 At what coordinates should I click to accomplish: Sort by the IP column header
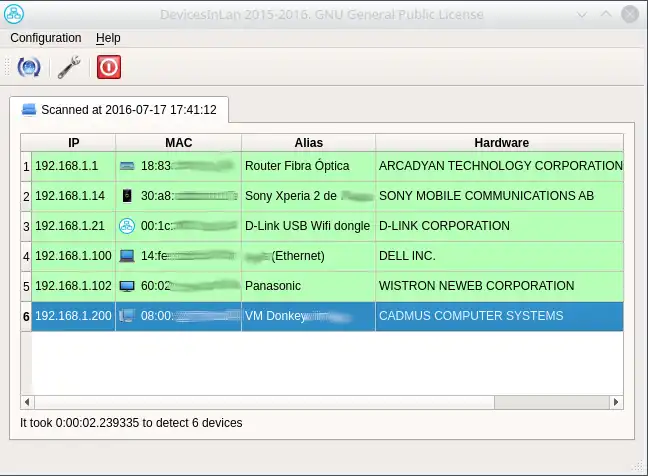(74, 143)
